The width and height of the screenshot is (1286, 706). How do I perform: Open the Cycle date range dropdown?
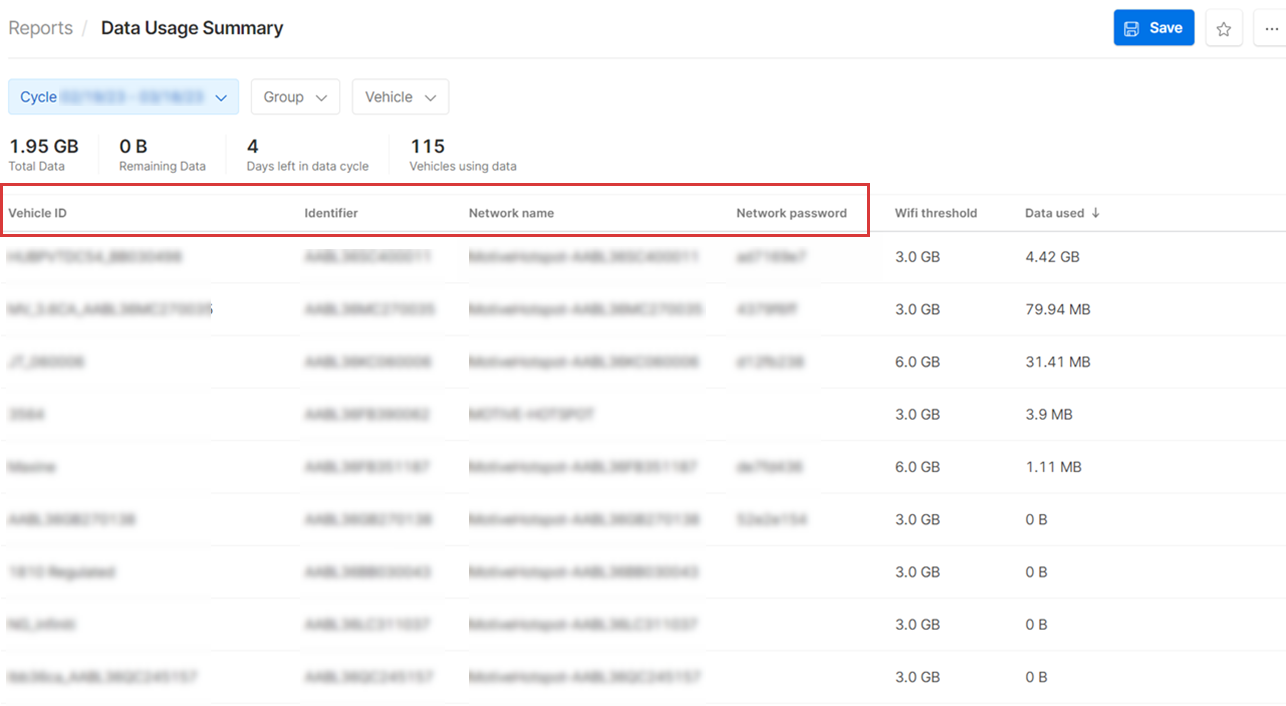[123, 97]
